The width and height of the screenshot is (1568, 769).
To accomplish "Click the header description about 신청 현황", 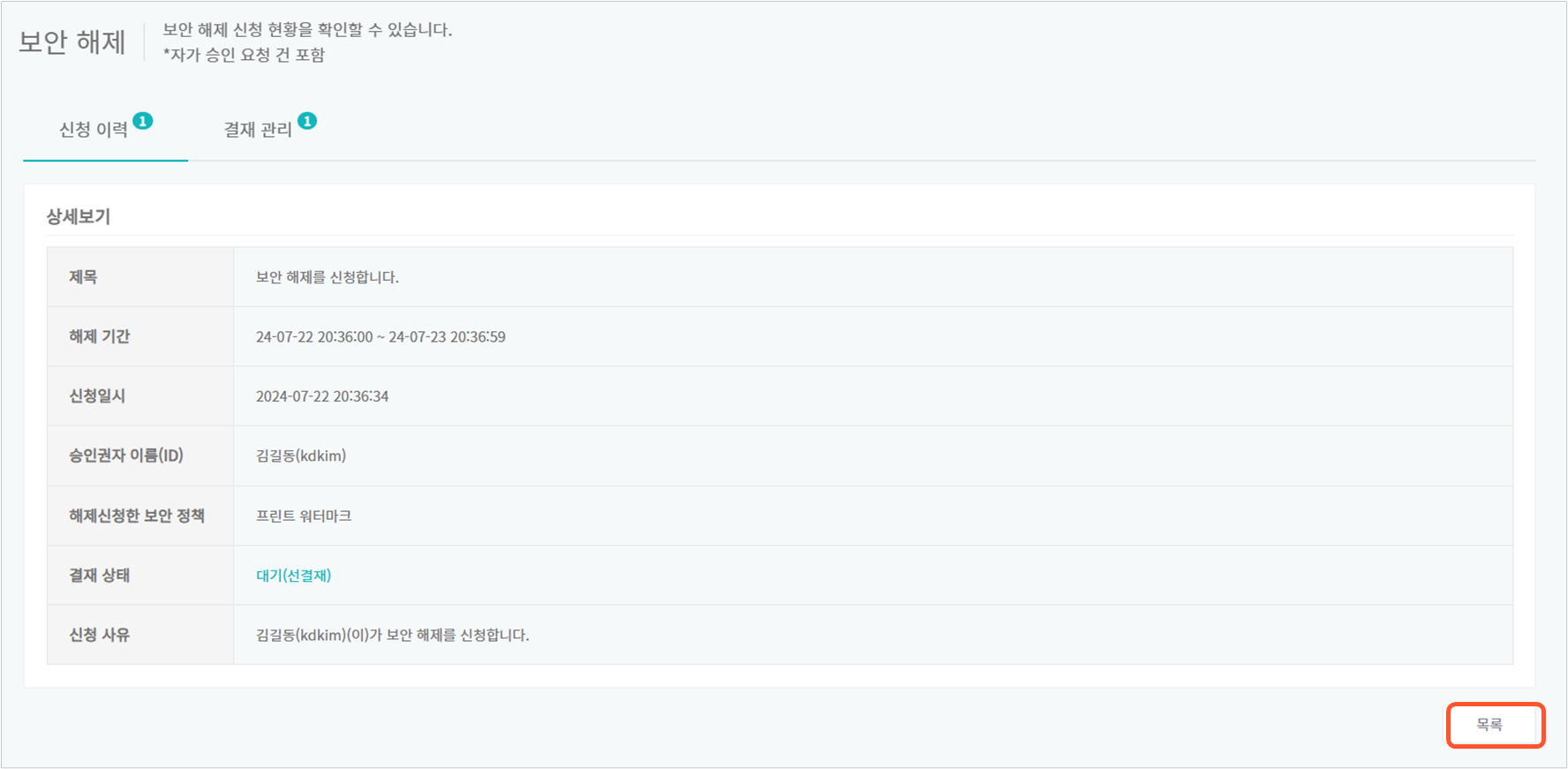I will point(307,30).
